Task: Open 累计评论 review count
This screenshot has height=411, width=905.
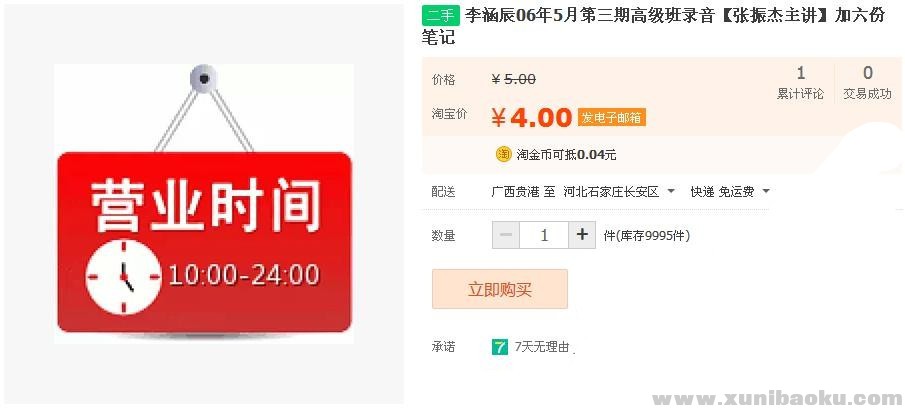Action: pos(800,84)
